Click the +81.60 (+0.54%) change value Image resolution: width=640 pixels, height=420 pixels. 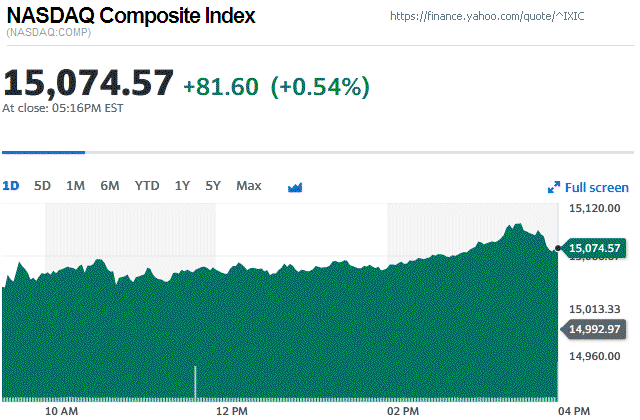[276, 86]
